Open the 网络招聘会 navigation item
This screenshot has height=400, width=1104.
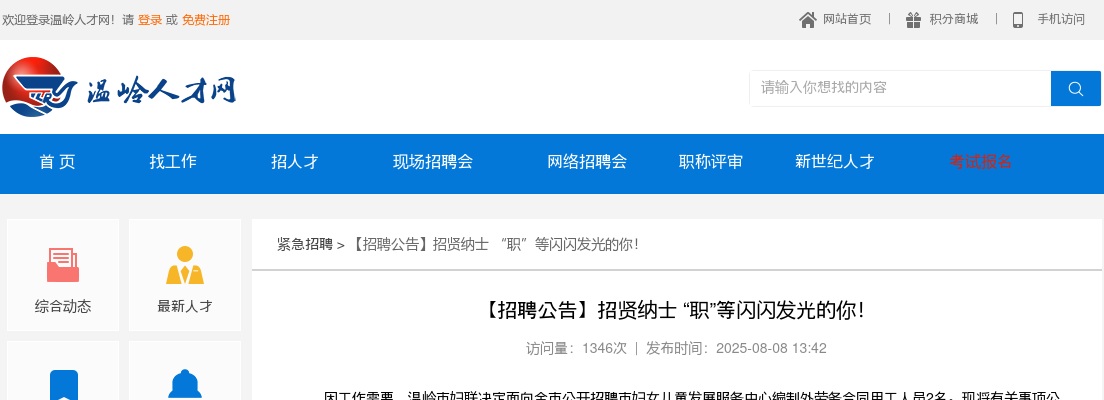[587, 162]
